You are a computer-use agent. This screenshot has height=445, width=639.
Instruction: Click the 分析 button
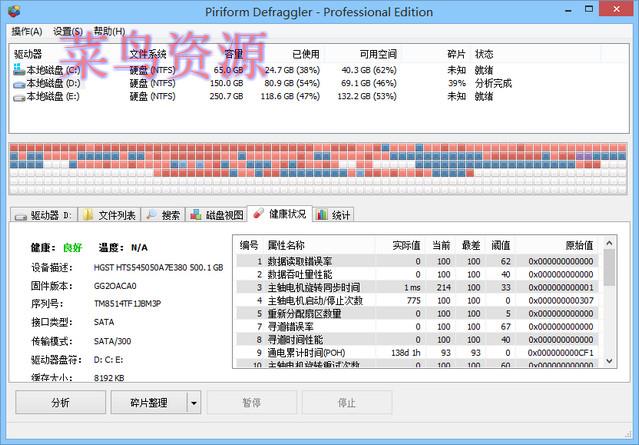click(x=60, y=403)
